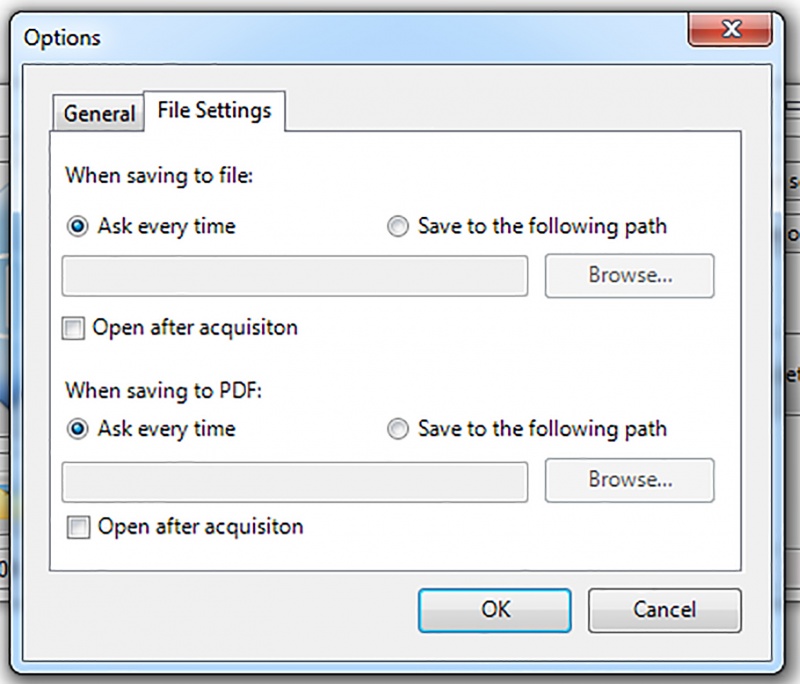Switch to the General tab
Viewport: 800px width, 684px height.
click(98, 114)
